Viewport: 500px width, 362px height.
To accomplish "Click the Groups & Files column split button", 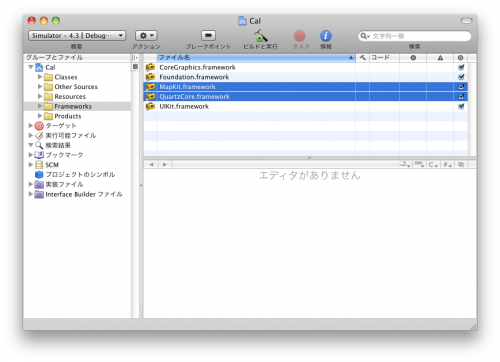I will (x=135, y=58).
